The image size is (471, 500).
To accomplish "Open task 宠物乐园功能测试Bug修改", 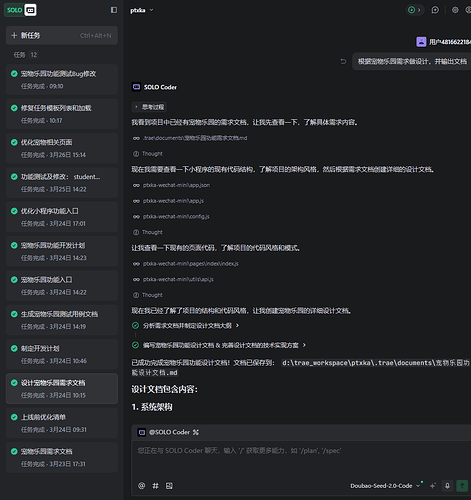I will click(62, 80).
